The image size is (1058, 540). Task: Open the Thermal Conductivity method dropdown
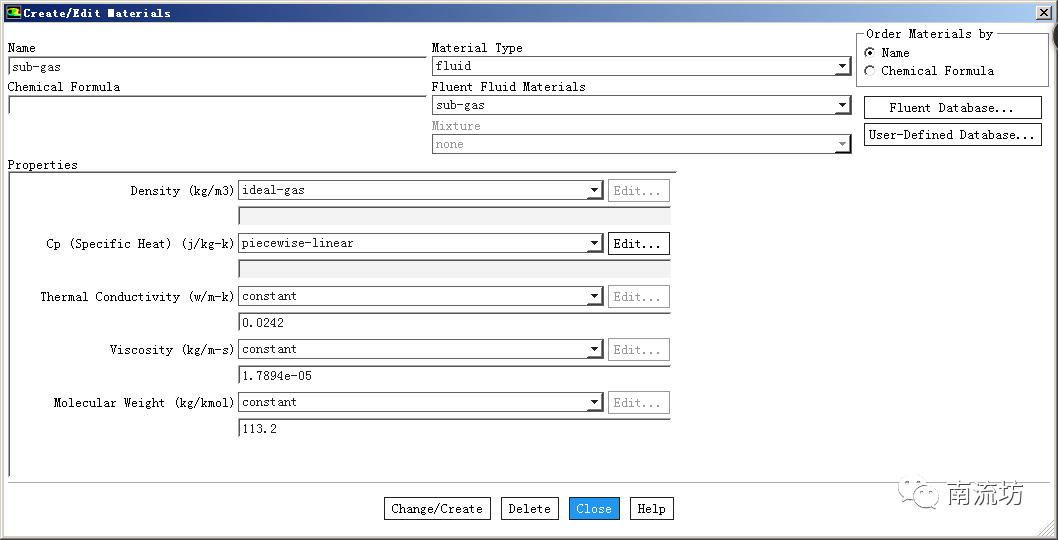pyautogui.click(x=420, y=296)
